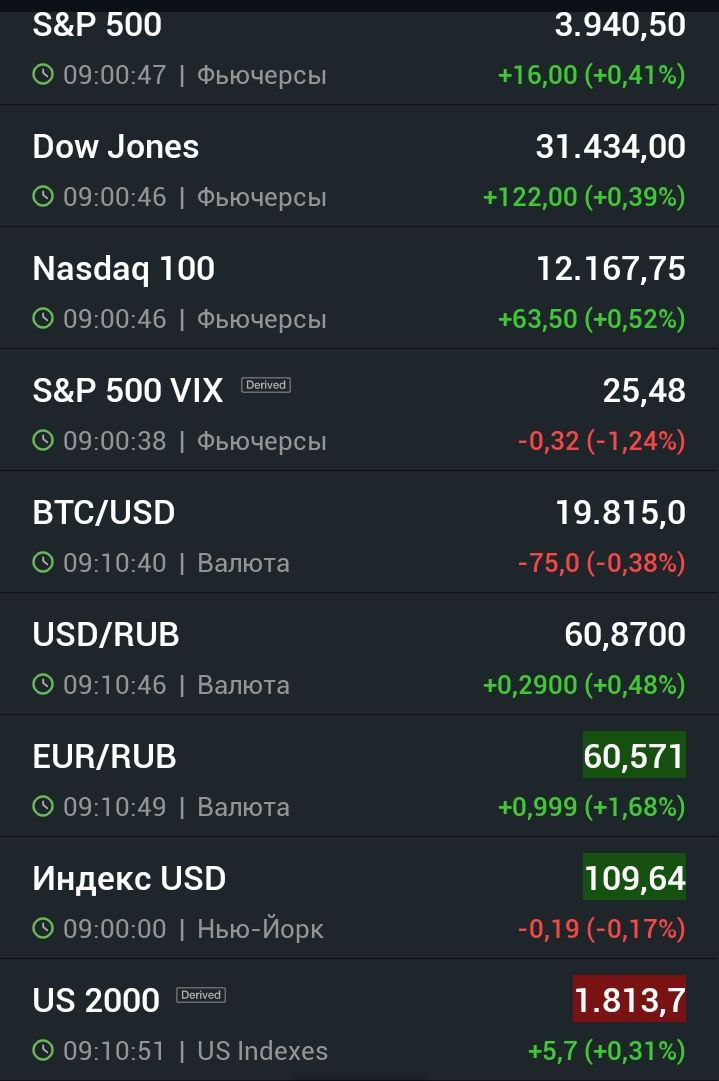The image size is (719, 1081).
Task: Tap the clock icon in BTC/USD row
Action: [43, 563]
